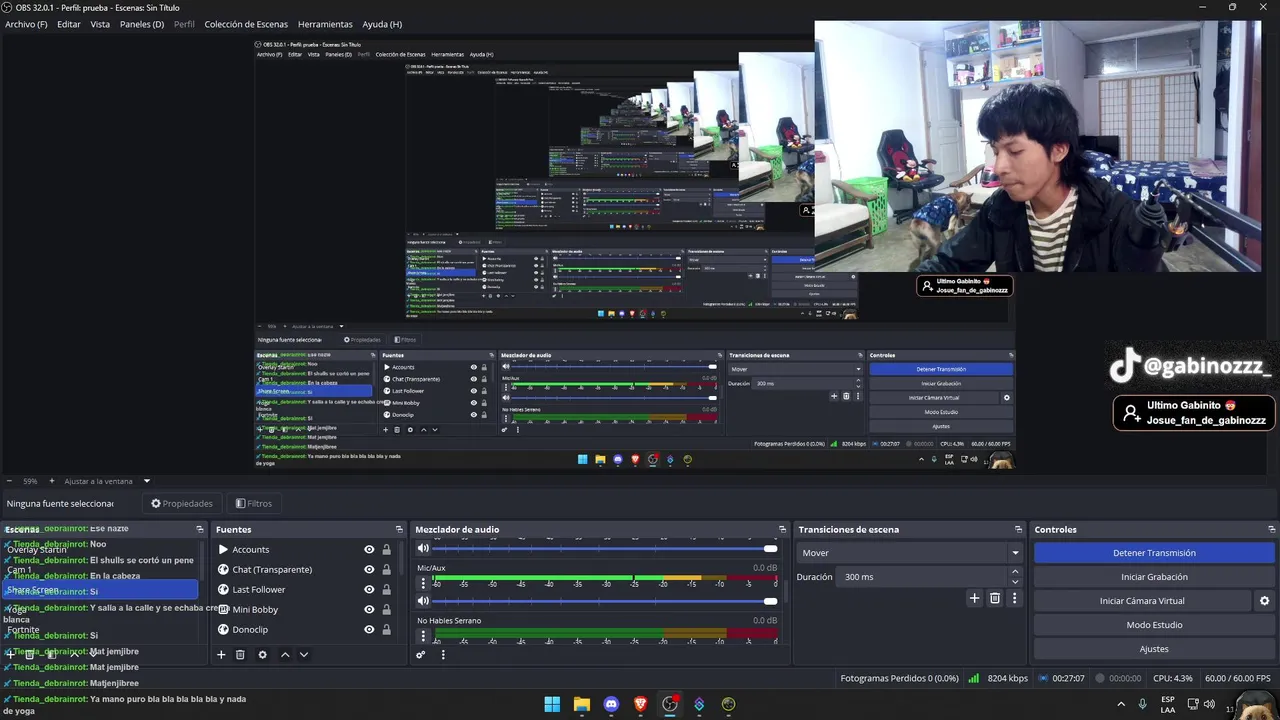The width and height of the screenshot is (1280, 720).
Task: Undock the Escenas panel
Action: coord(200,529)
